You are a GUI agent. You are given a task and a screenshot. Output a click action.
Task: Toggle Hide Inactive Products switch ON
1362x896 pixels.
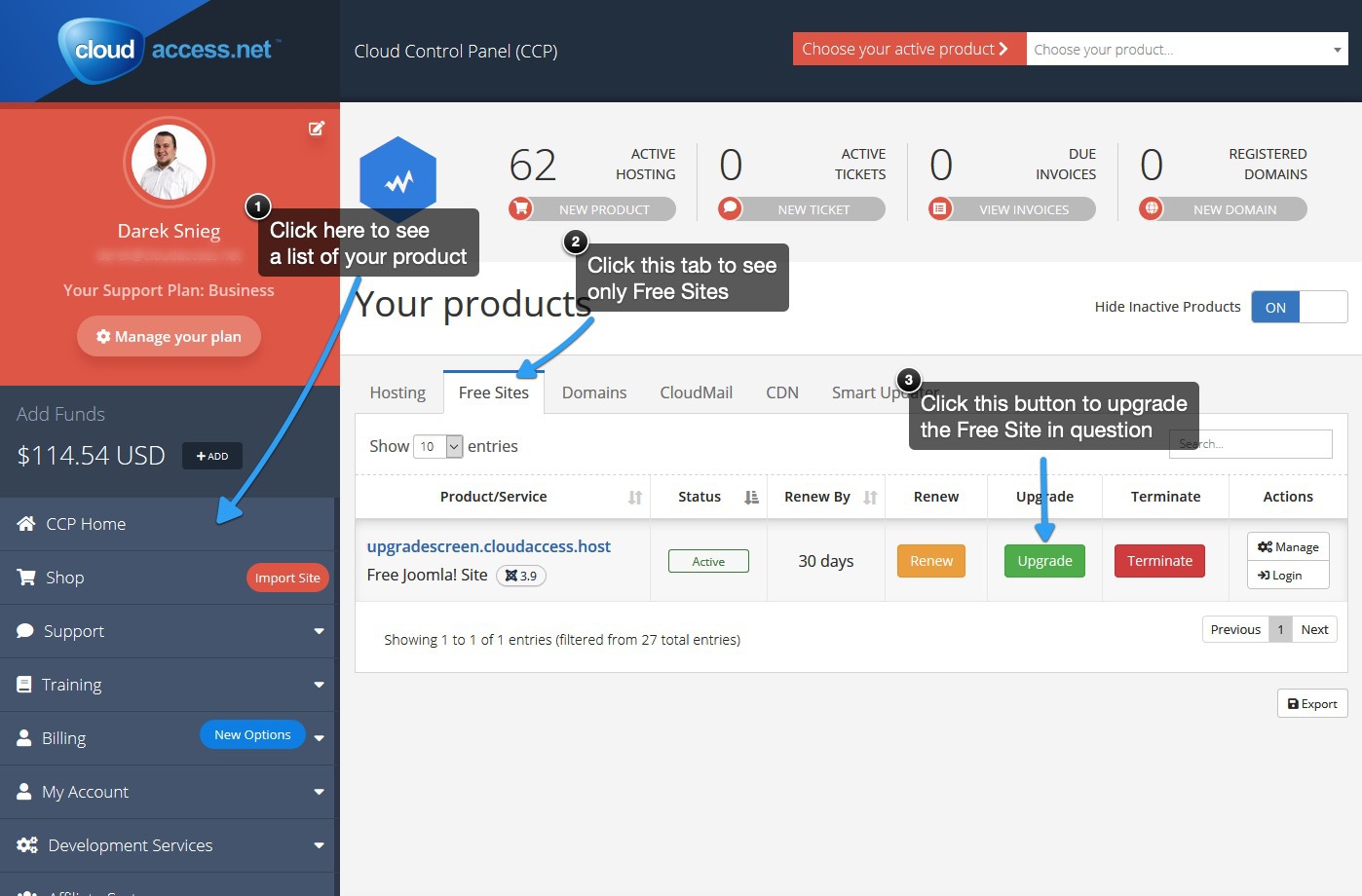[1299, 307]
